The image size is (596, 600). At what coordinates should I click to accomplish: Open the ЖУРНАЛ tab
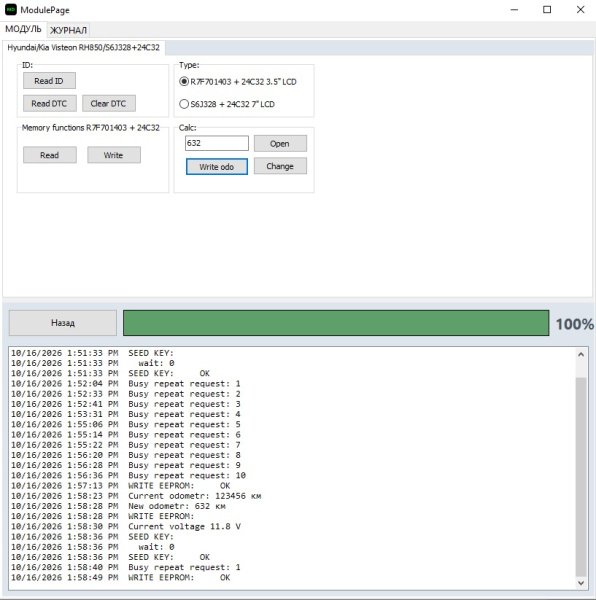(x=68, y=30)
